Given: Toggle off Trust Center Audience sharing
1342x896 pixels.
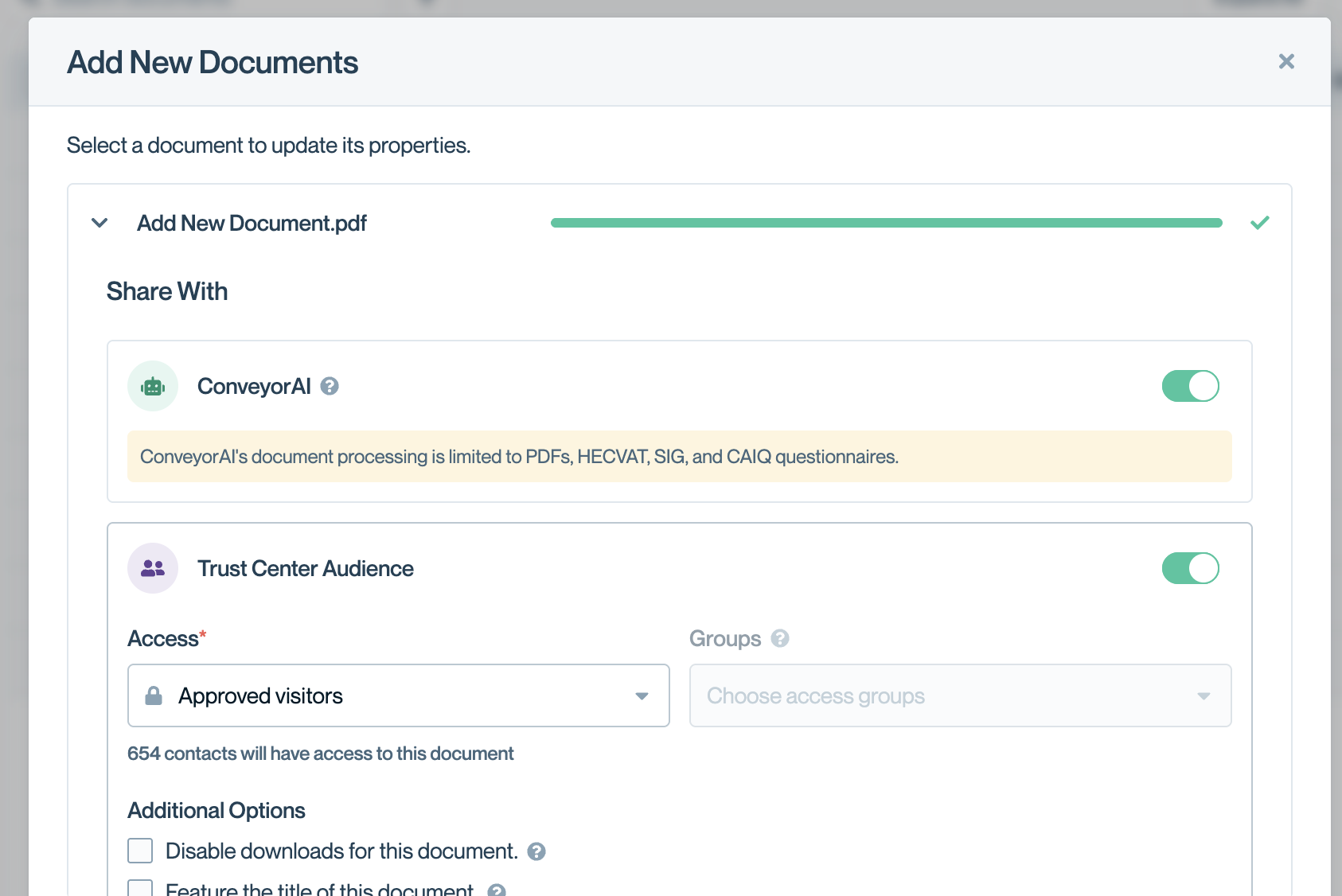Looking at the screenshot, I should 1190,568.
